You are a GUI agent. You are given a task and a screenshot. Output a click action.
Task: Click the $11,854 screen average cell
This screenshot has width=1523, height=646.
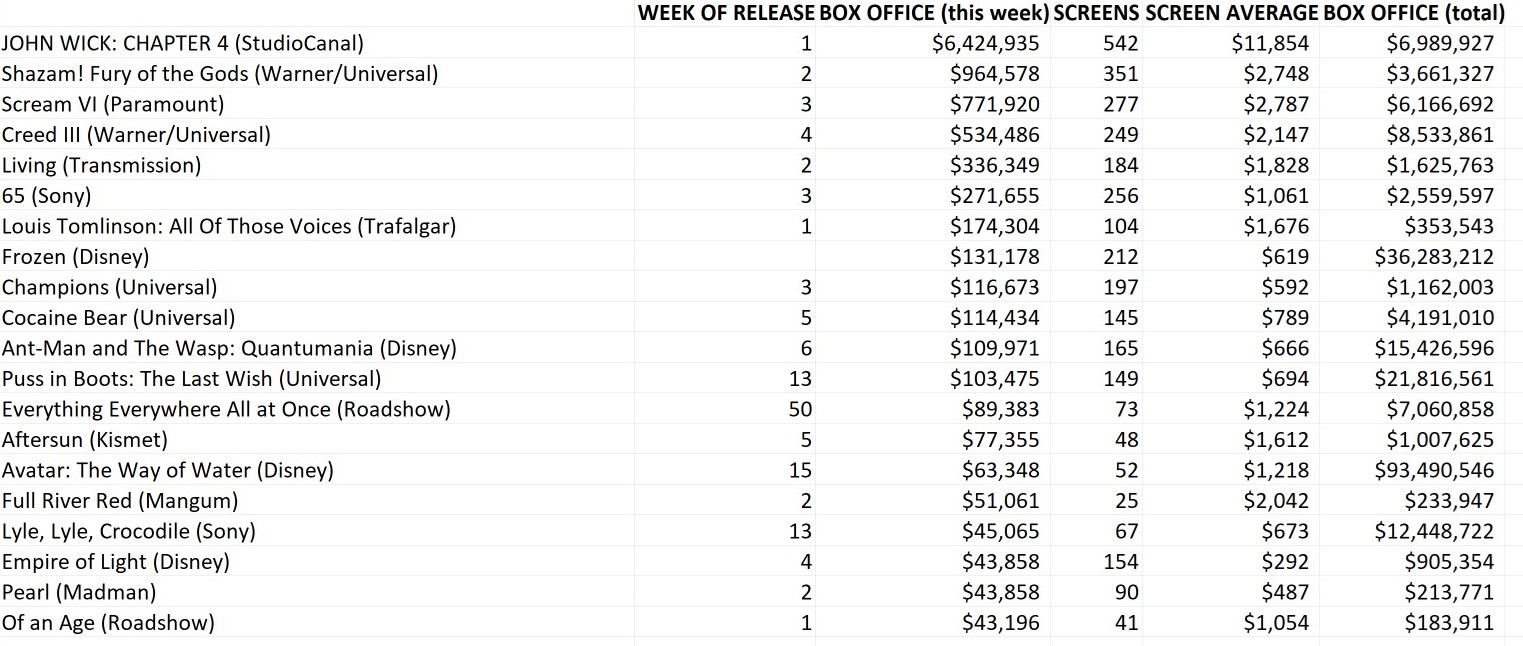pos(1269,43)
